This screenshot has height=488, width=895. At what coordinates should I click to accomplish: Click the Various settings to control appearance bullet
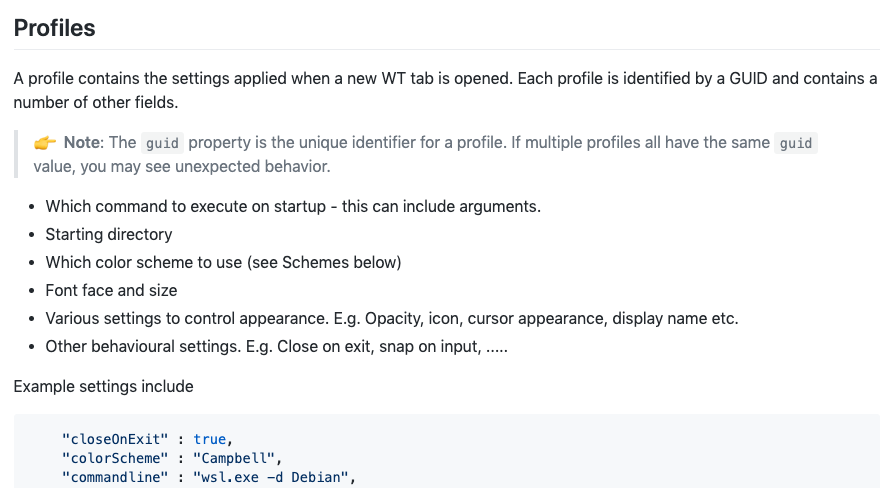click(391, 319)
